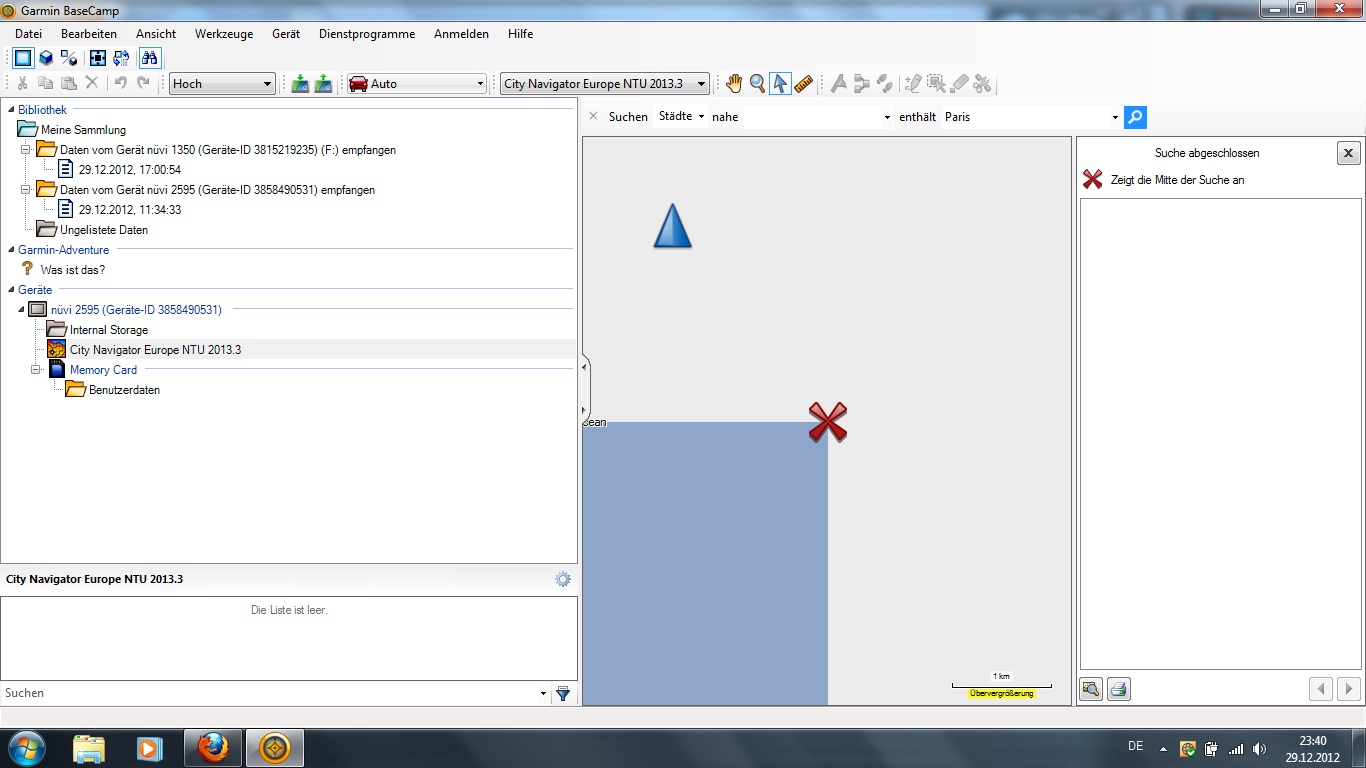Collapse the left panel with splitter arrow
Image resolution: width=1366 pixels, height=768 pixels.
(584, 368)
